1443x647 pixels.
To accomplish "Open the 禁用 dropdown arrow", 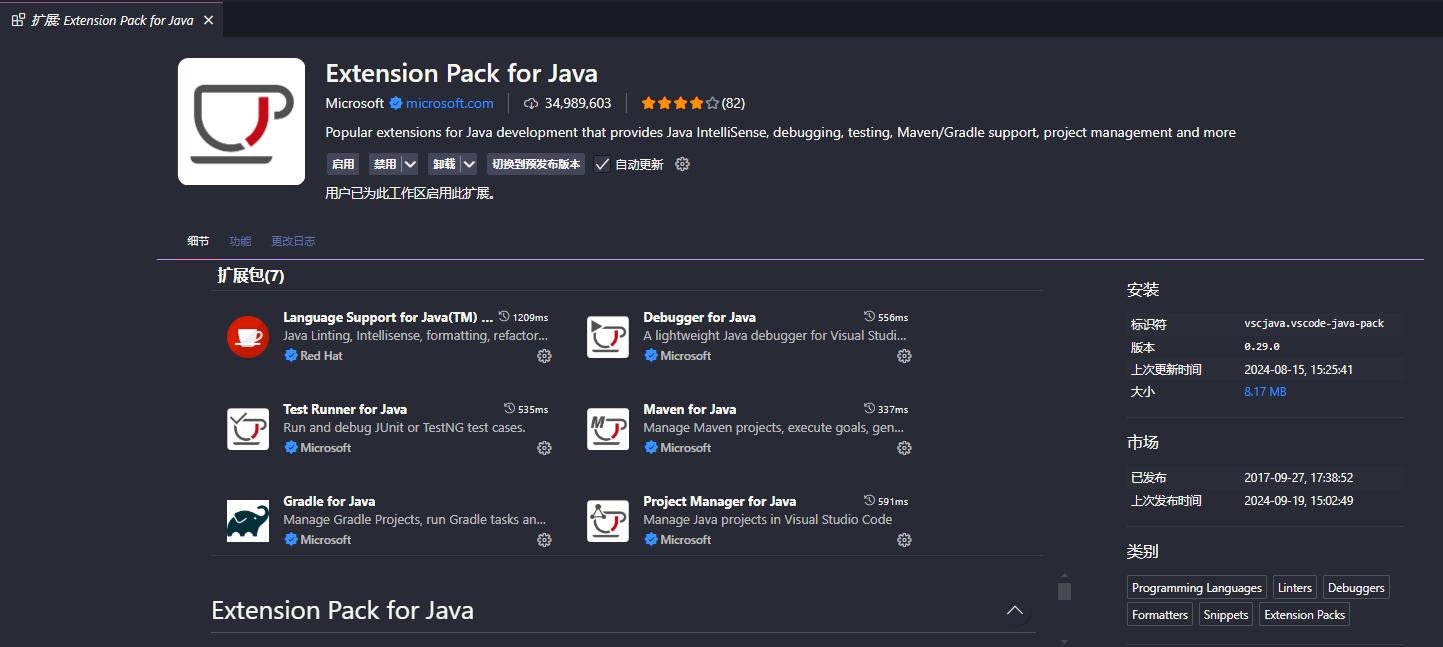I will tap(410, 164).
